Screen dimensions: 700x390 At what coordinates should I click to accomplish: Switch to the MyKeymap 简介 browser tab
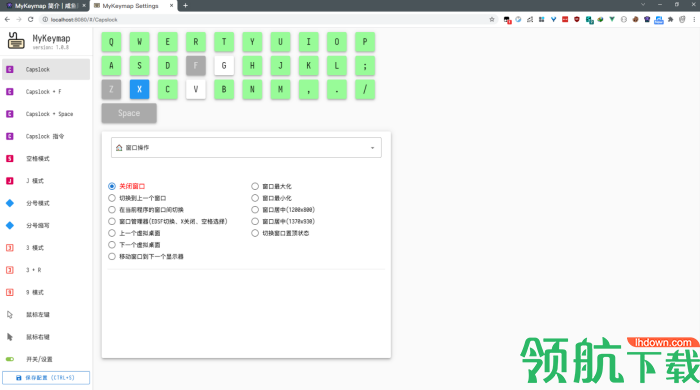click(45, 6)
